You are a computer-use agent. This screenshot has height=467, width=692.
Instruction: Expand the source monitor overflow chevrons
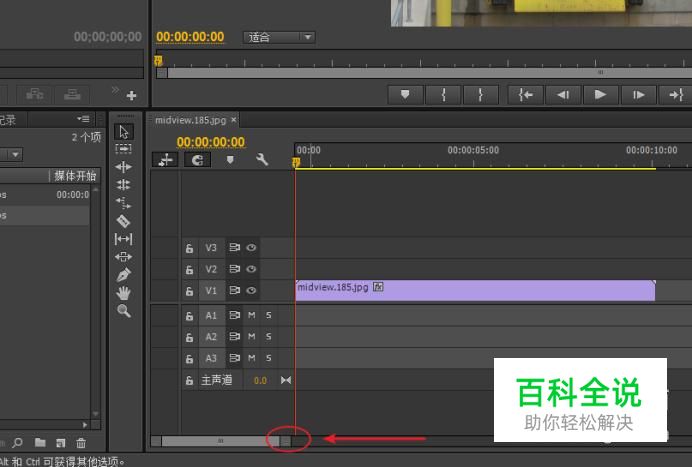pos(115,90)
